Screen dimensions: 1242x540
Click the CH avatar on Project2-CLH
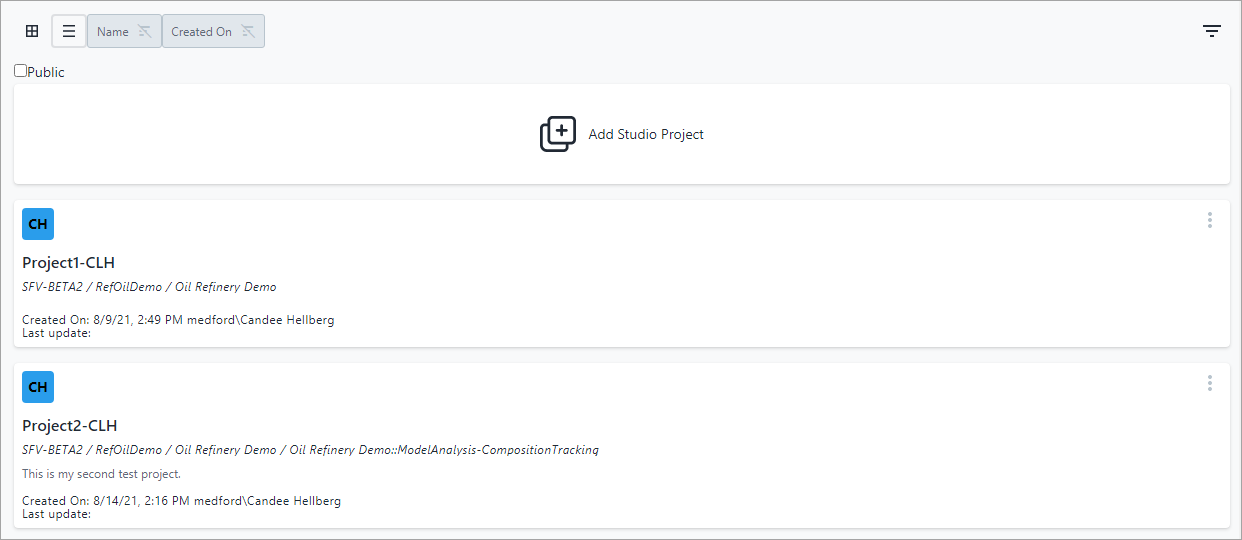(38, 387)
